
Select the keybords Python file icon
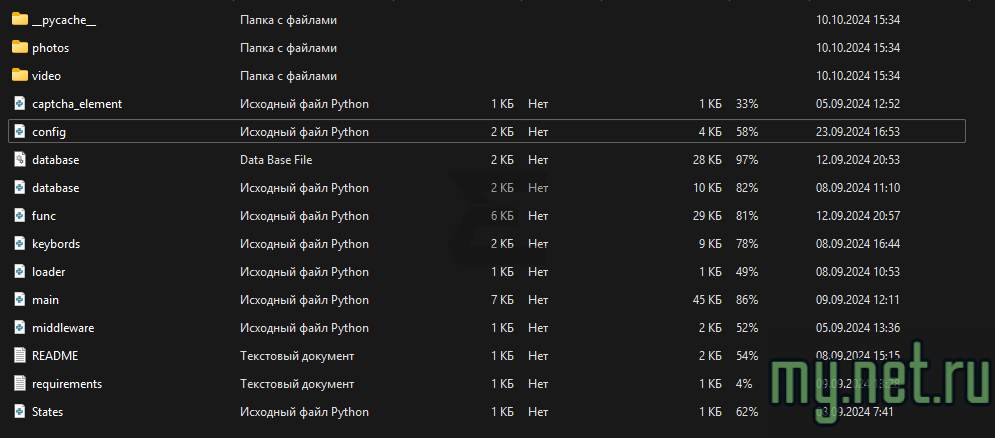tap(19, 243)
